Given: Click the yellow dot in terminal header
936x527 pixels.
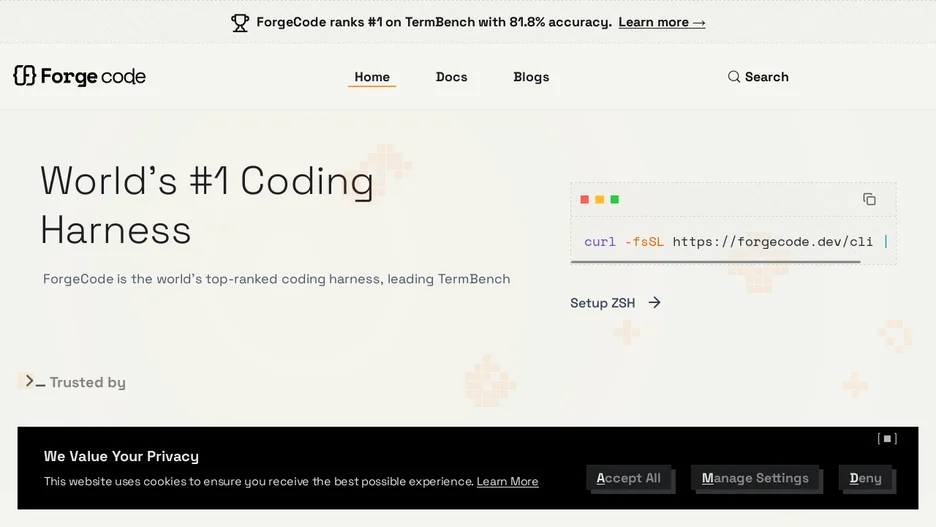Looking at the screenshot, I should click(x=599, y=199).
